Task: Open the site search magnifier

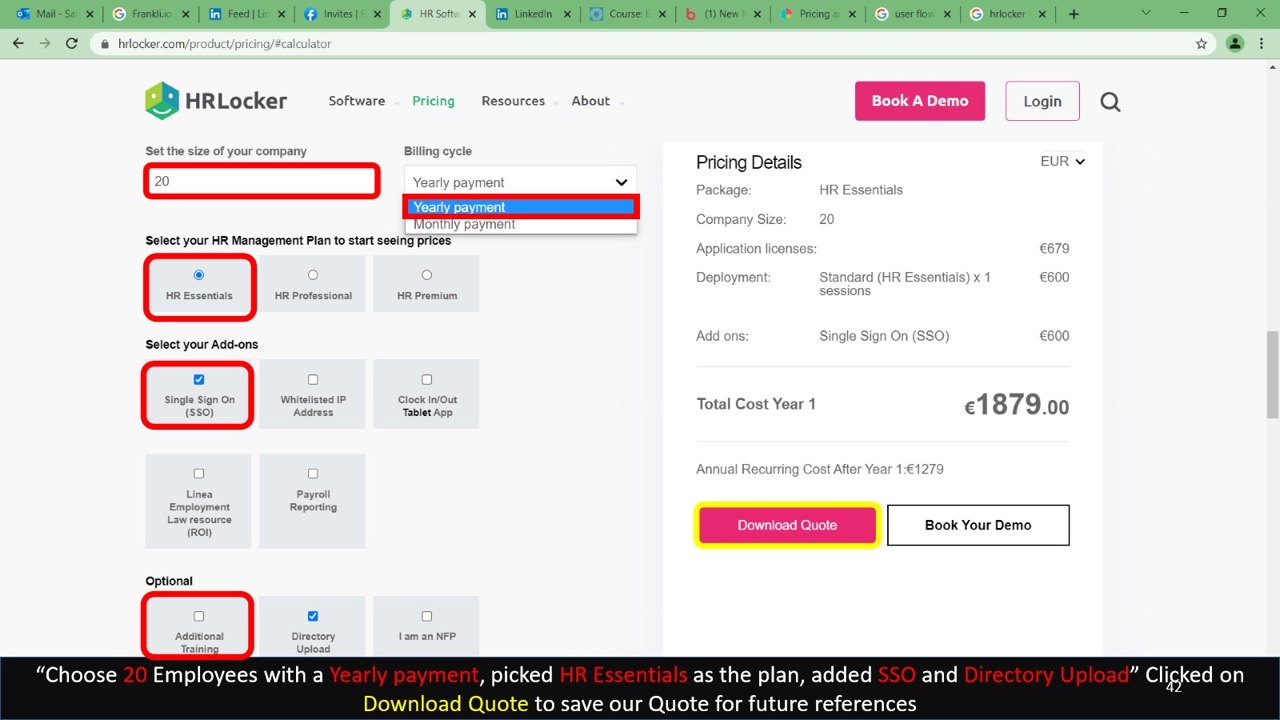Action: point(1110,101)
